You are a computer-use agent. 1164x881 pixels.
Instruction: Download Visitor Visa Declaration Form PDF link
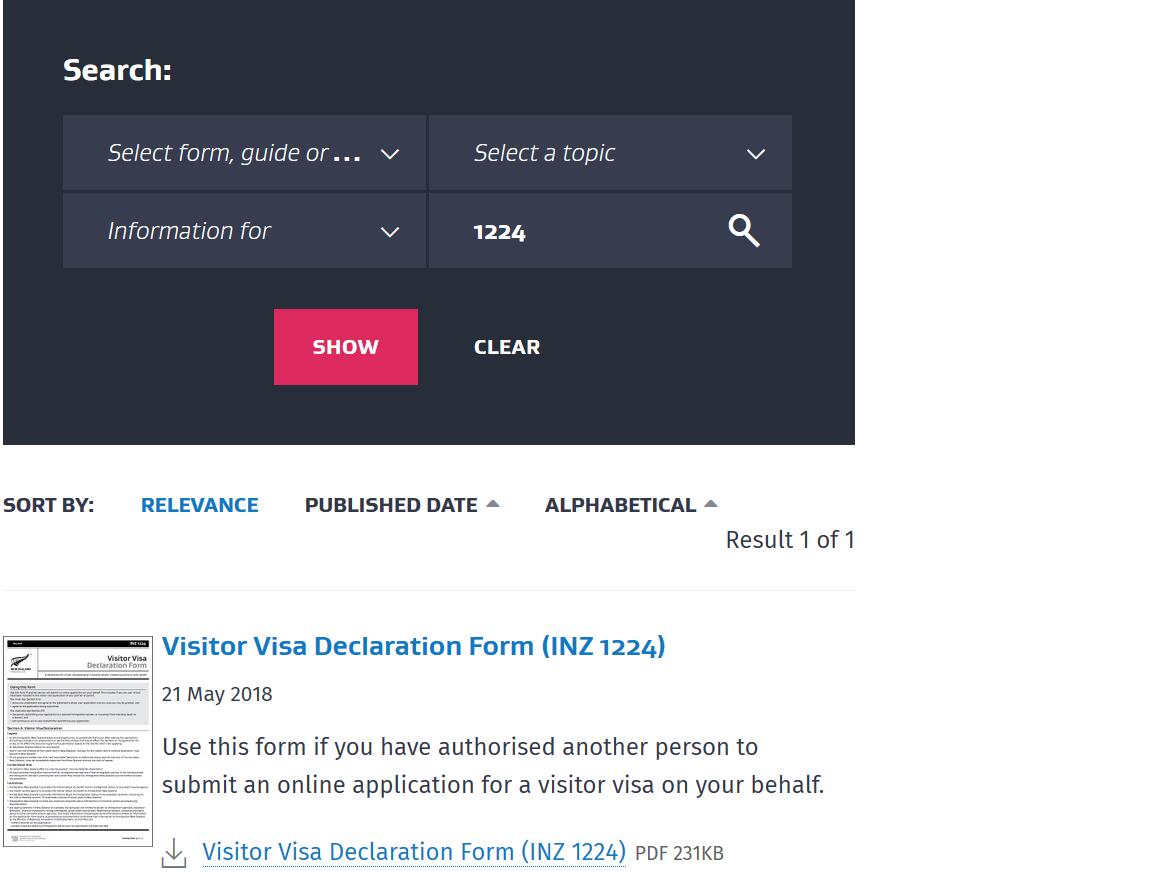tap(413, 852)
